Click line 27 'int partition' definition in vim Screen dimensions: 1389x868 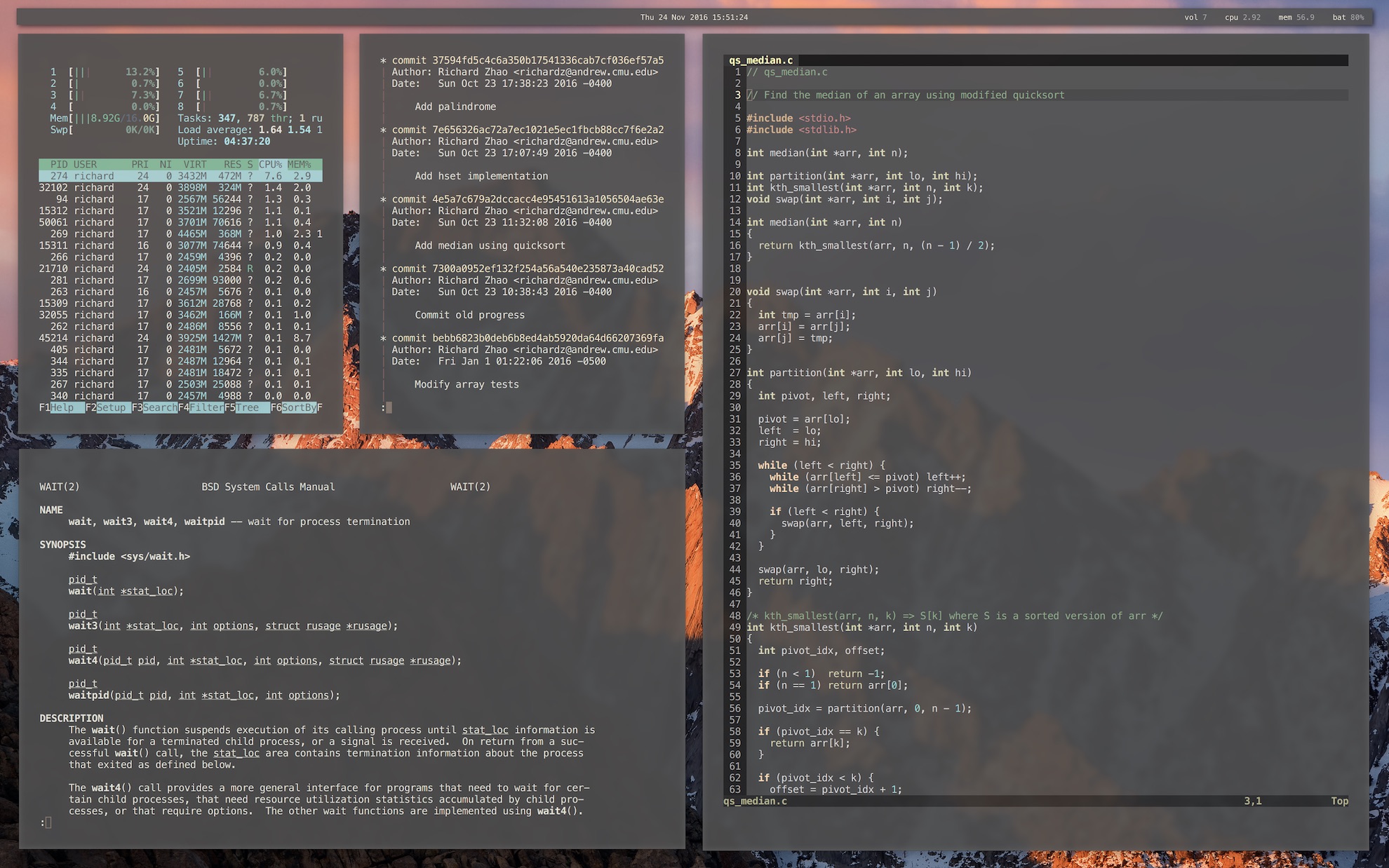(x=859, y=373)
